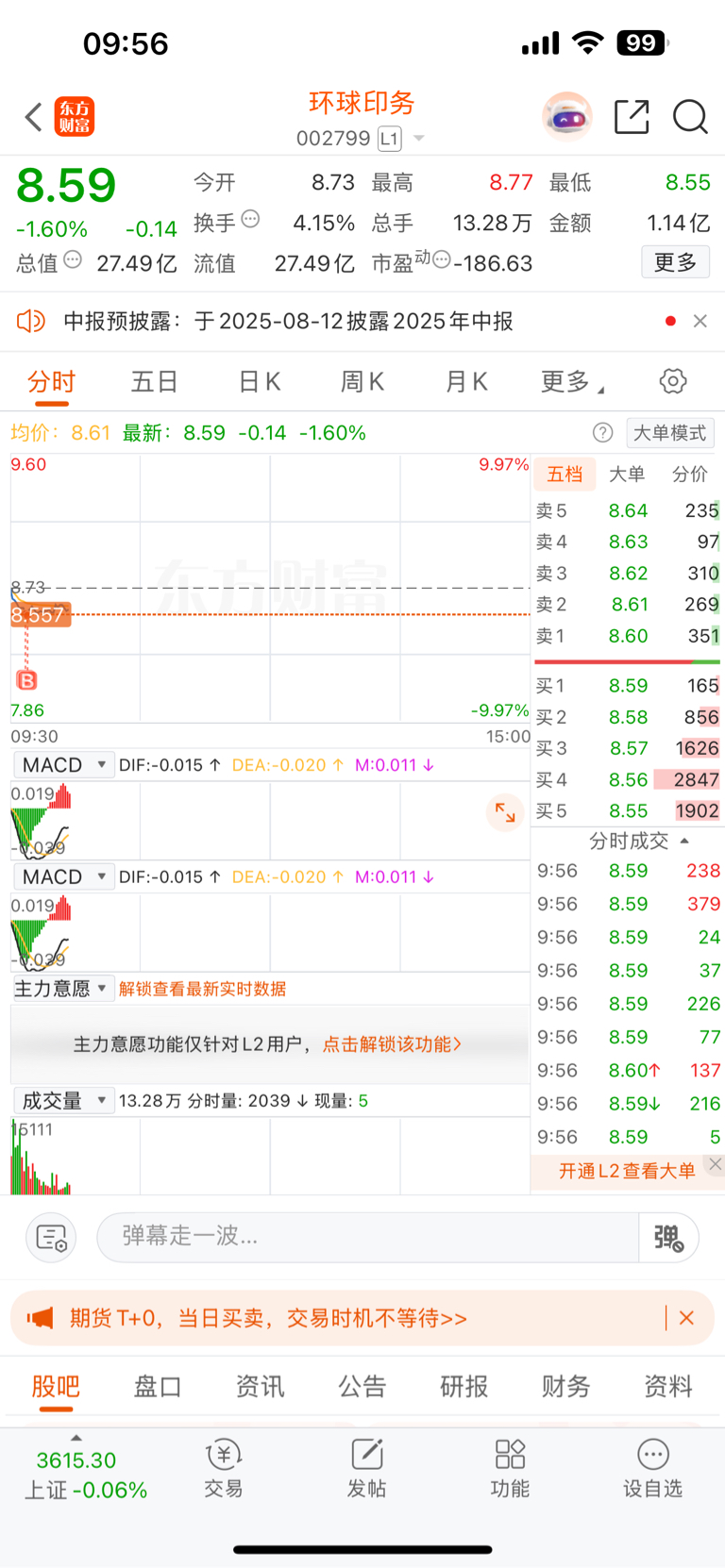The image size is (725, 1568).
Task: Toggle the 弹 danmaku icon
Action: pos(669,1237)
